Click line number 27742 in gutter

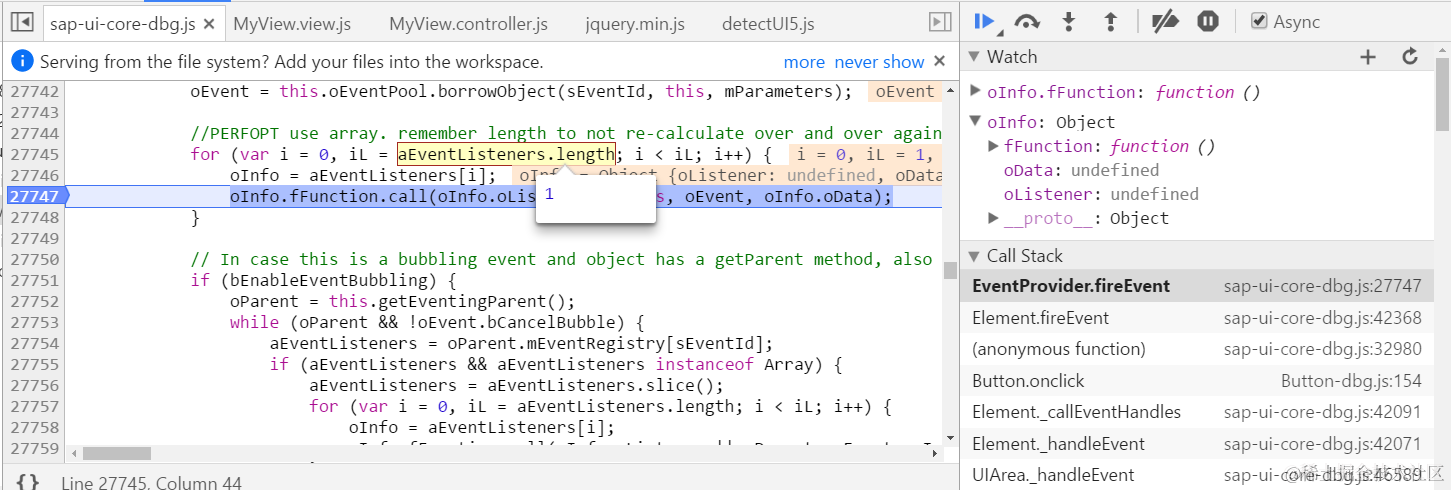tap(35, 91)
